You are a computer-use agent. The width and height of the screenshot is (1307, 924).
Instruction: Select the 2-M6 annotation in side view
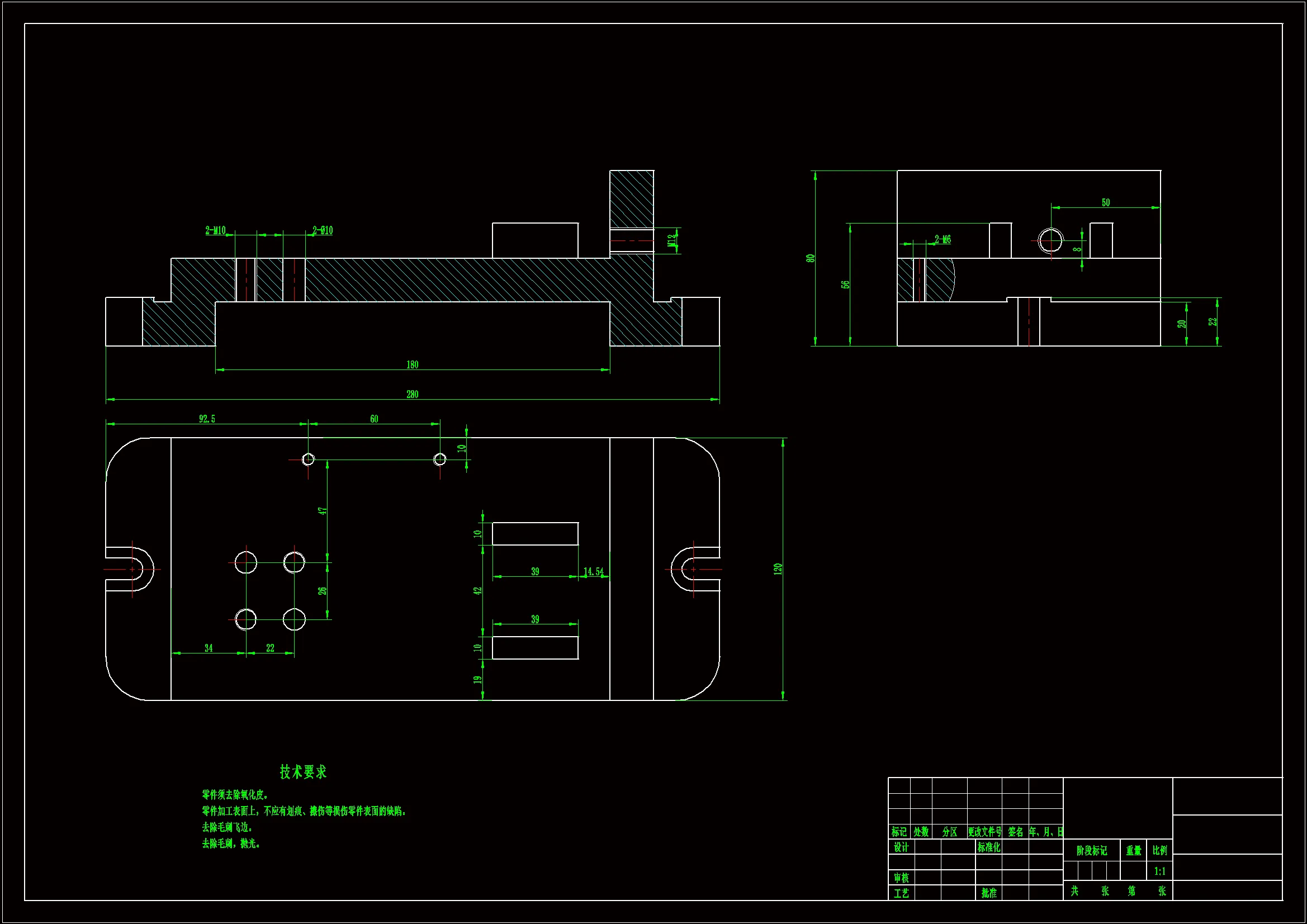pos(942,239)
